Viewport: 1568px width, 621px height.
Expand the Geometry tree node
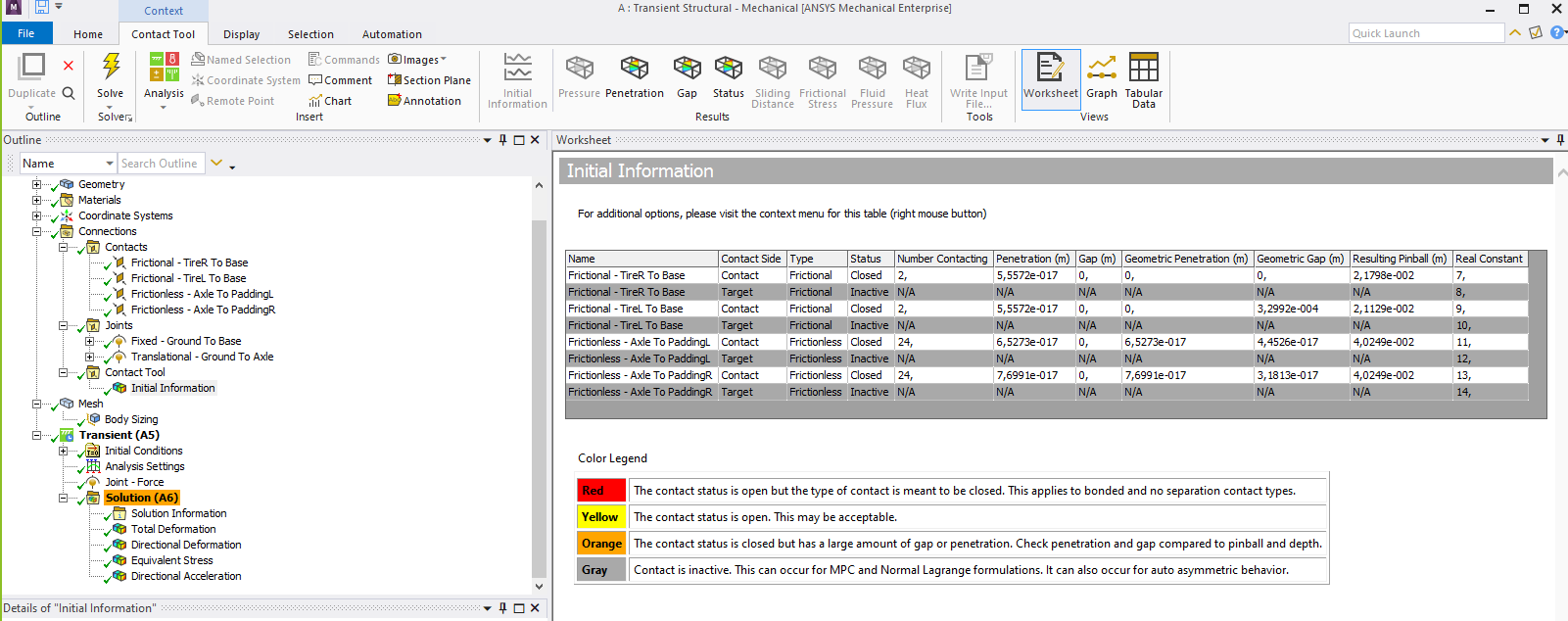pos(36,184)
